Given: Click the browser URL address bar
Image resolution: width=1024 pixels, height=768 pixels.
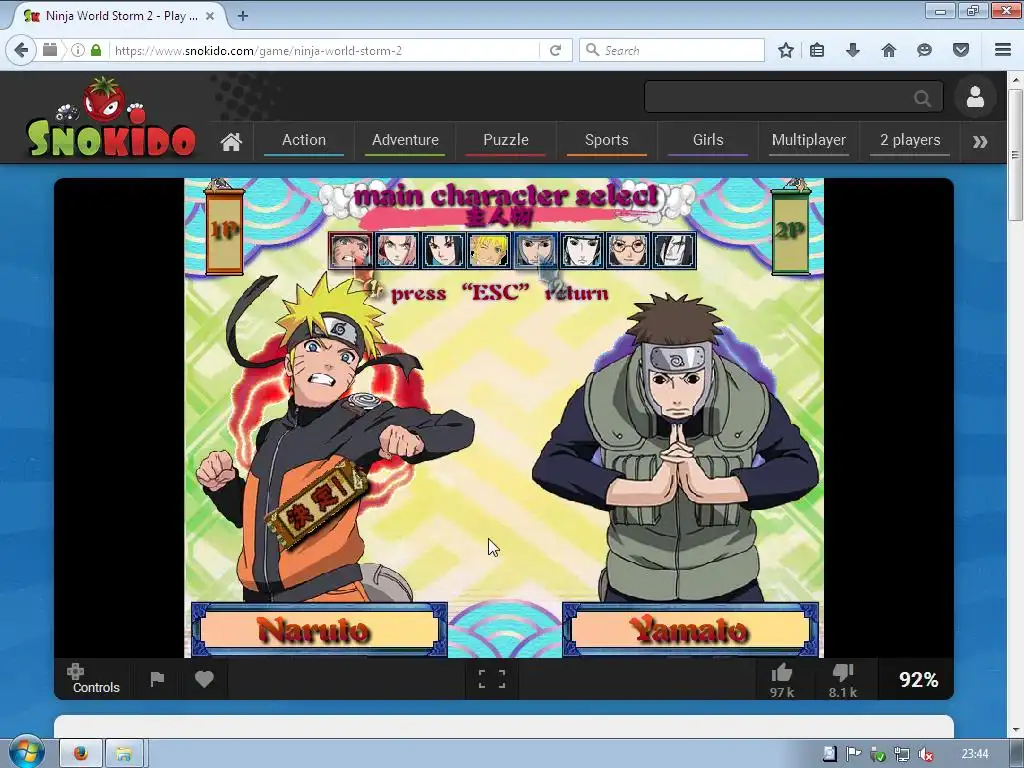Looking at the screenshot, I should pyautogui.click(x=323, y=50).
